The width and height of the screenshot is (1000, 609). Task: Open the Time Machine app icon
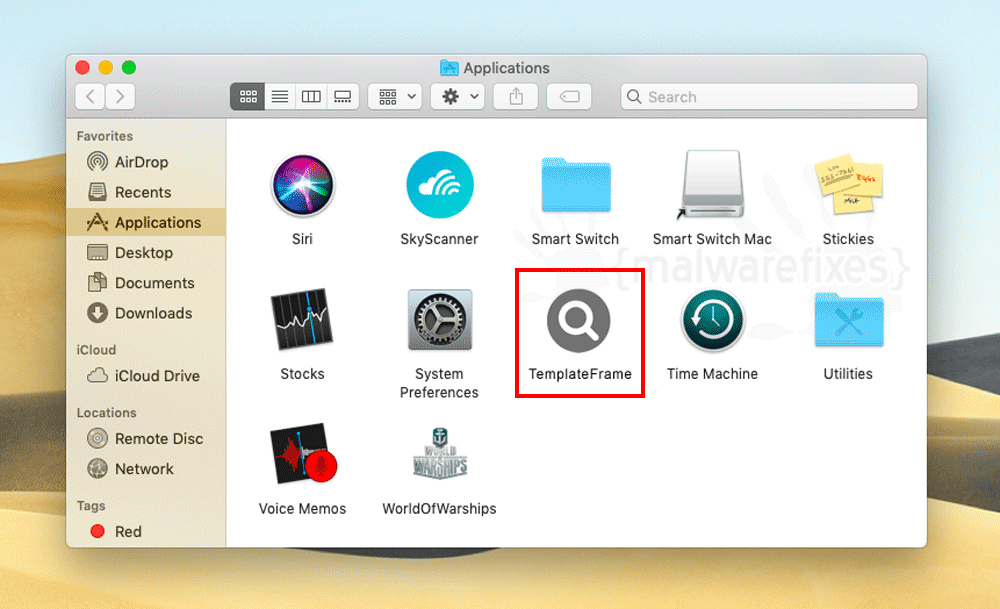(712, 319)
